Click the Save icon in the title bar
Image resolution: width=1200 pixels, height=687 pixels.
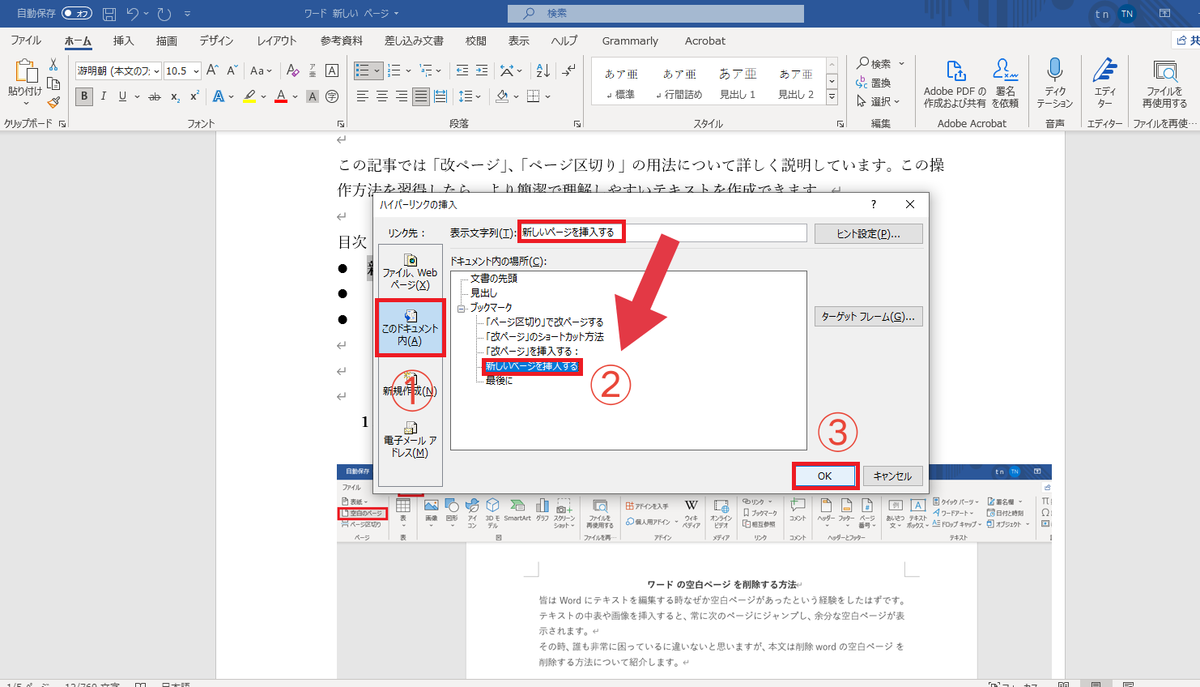(108, 14)
